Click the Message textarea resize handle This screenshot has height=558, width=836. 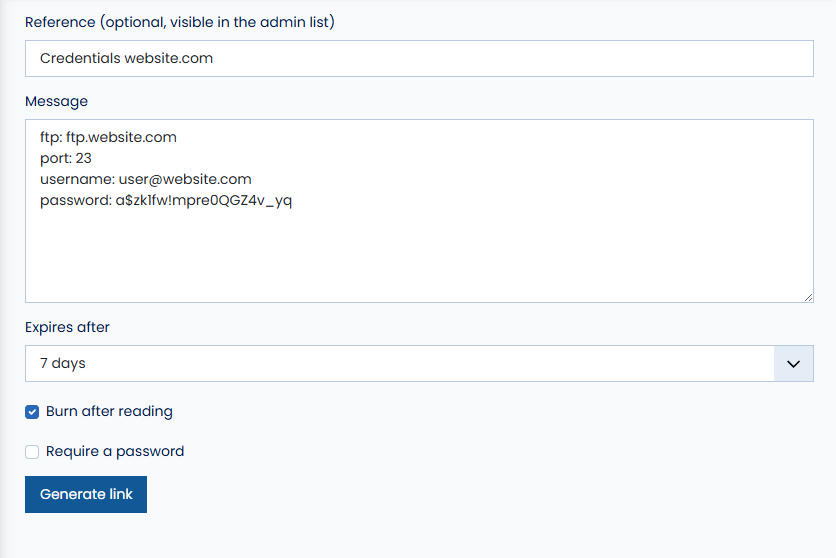point(808,297)
